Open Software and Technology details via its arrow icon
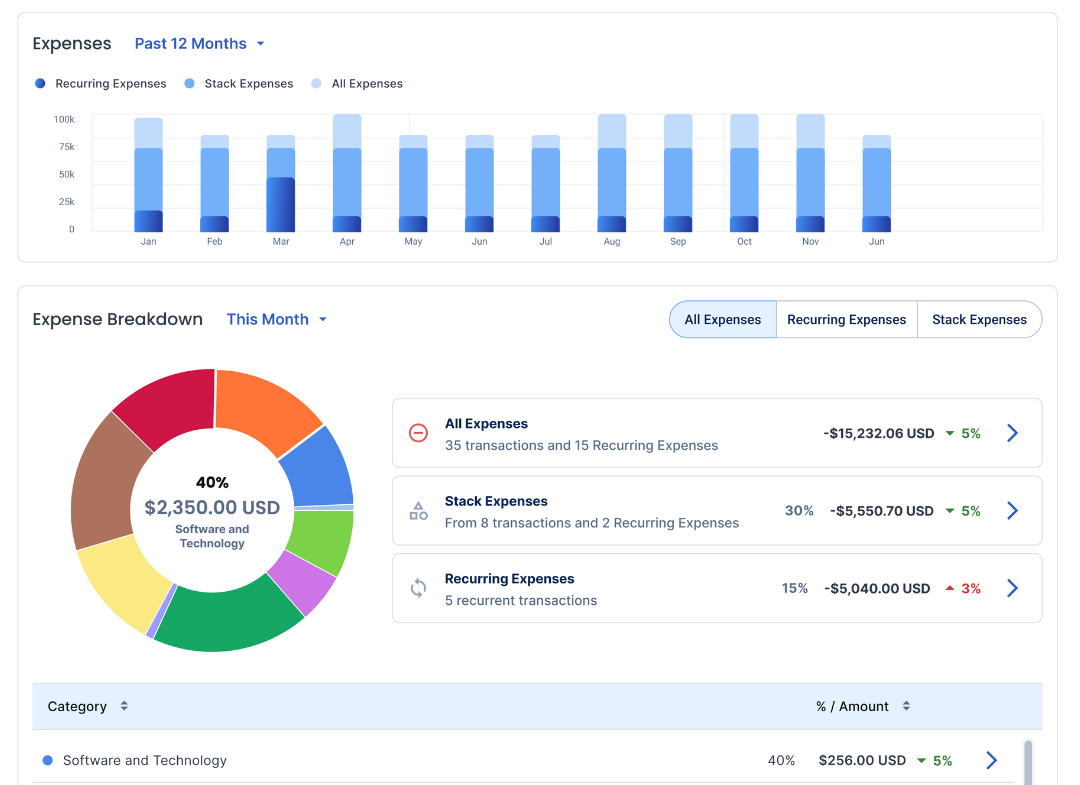 tap(991, 760)
